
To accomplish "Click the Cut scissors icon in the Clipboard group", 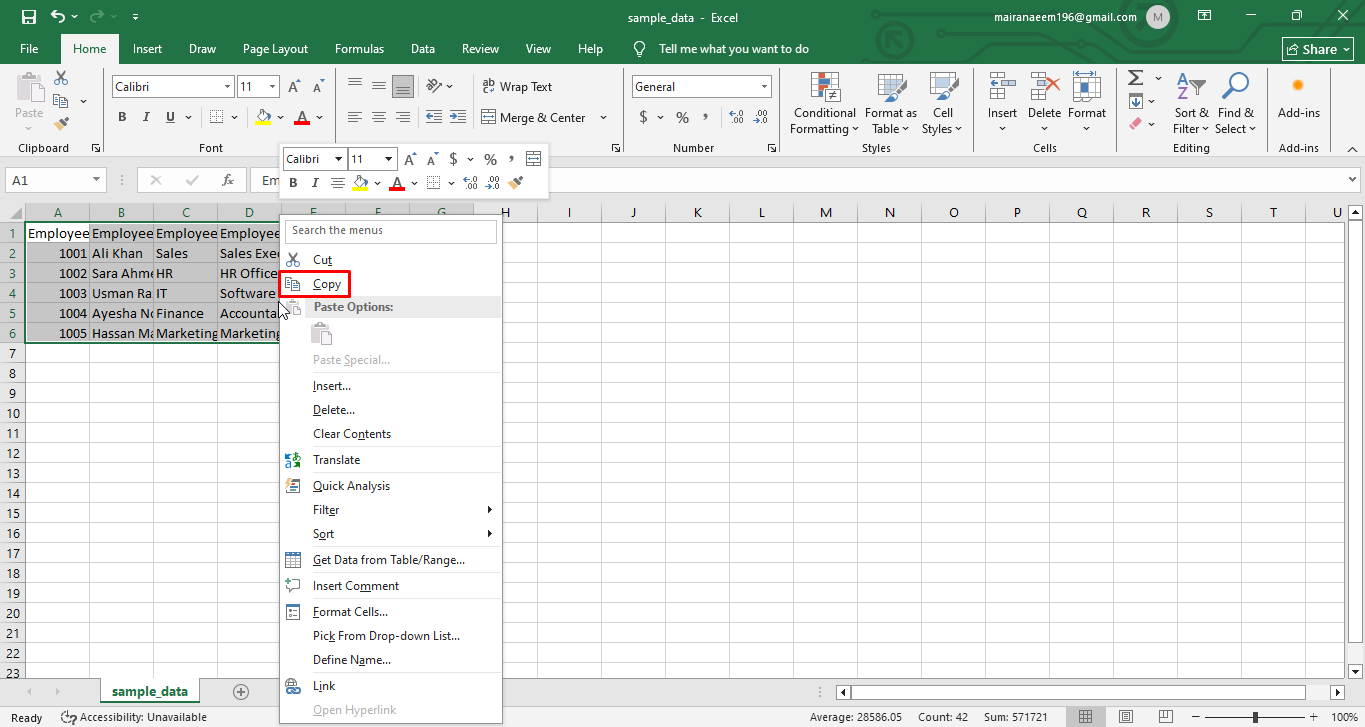I will pos(61,78).
